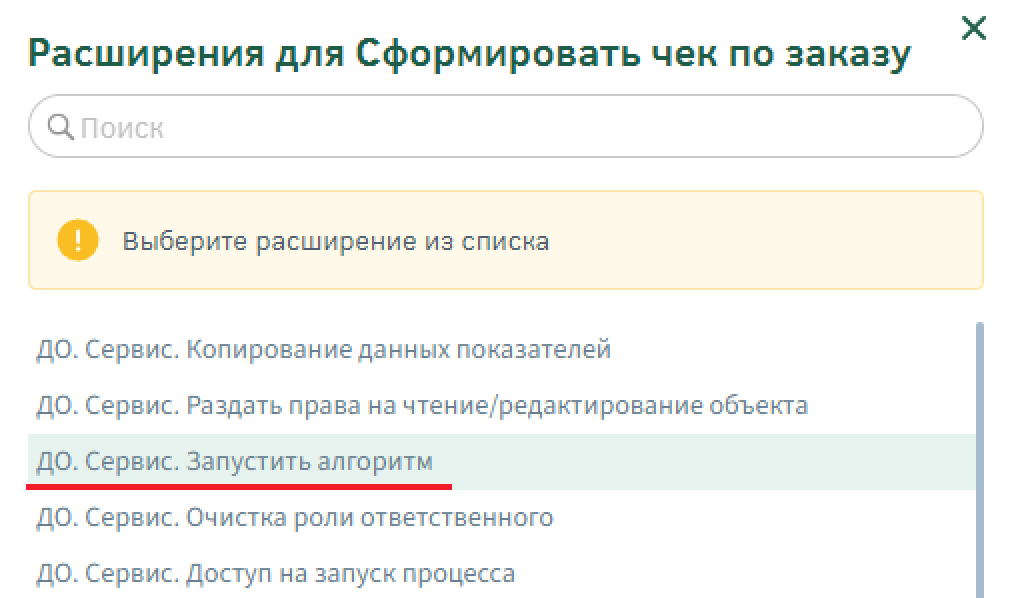The image size is (1014, 598).
Task: Click the extension list's vertical scrollbar
Action: (979, 450)
